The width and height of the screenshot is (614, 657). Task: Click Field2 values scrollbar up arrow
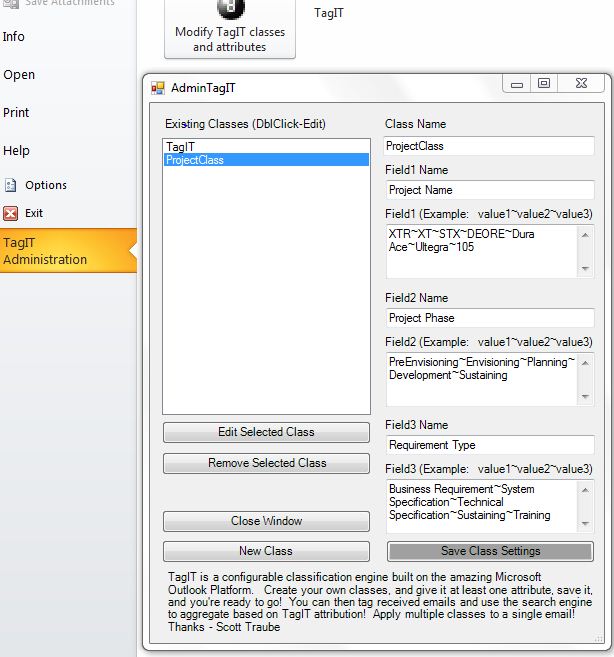(x=586, y=363)
